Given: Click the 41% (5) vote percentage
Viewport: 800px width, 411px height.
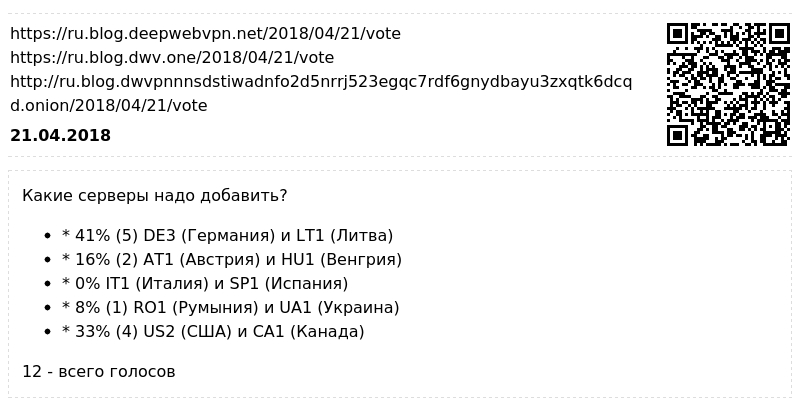Looking at the screenshot, I should (107, 236).
